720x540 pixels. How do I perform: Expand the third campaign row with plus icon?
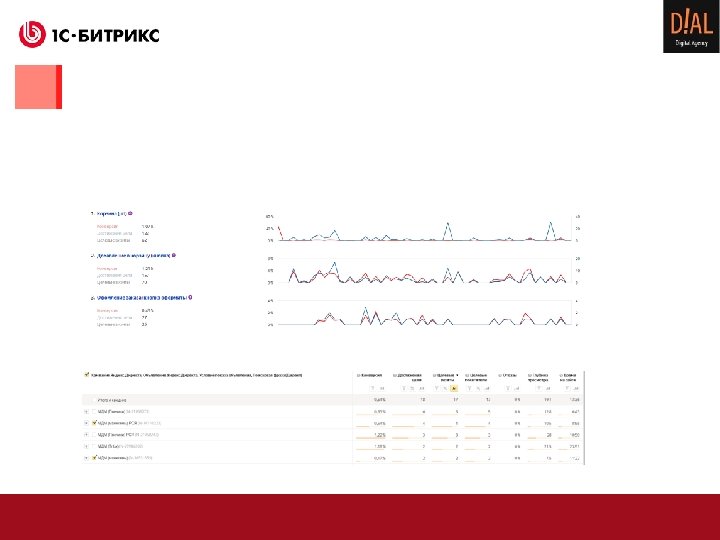(x=86, y=435)
